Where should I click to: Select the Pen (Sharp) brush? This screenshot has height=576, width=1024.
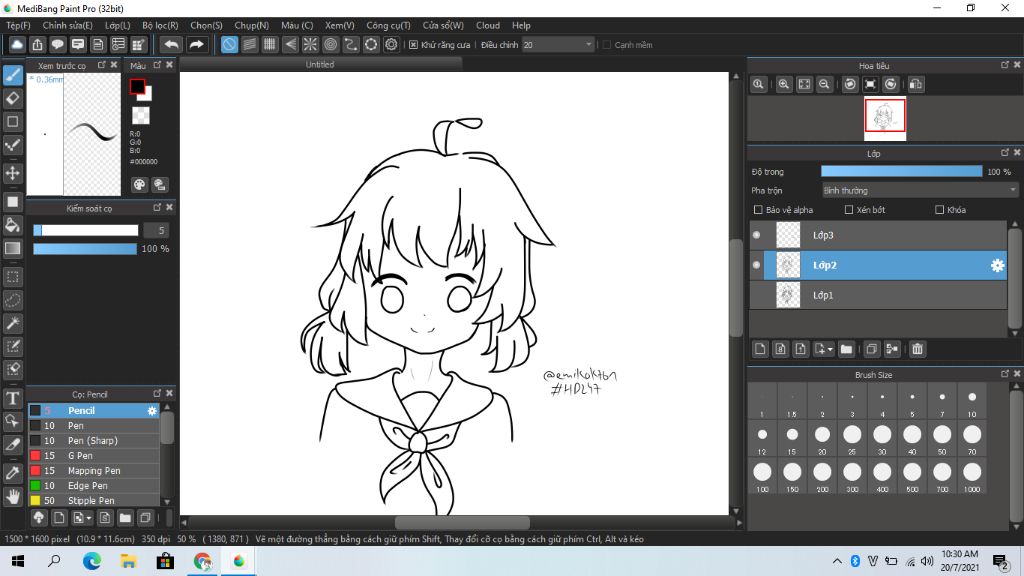coord(93,441)
